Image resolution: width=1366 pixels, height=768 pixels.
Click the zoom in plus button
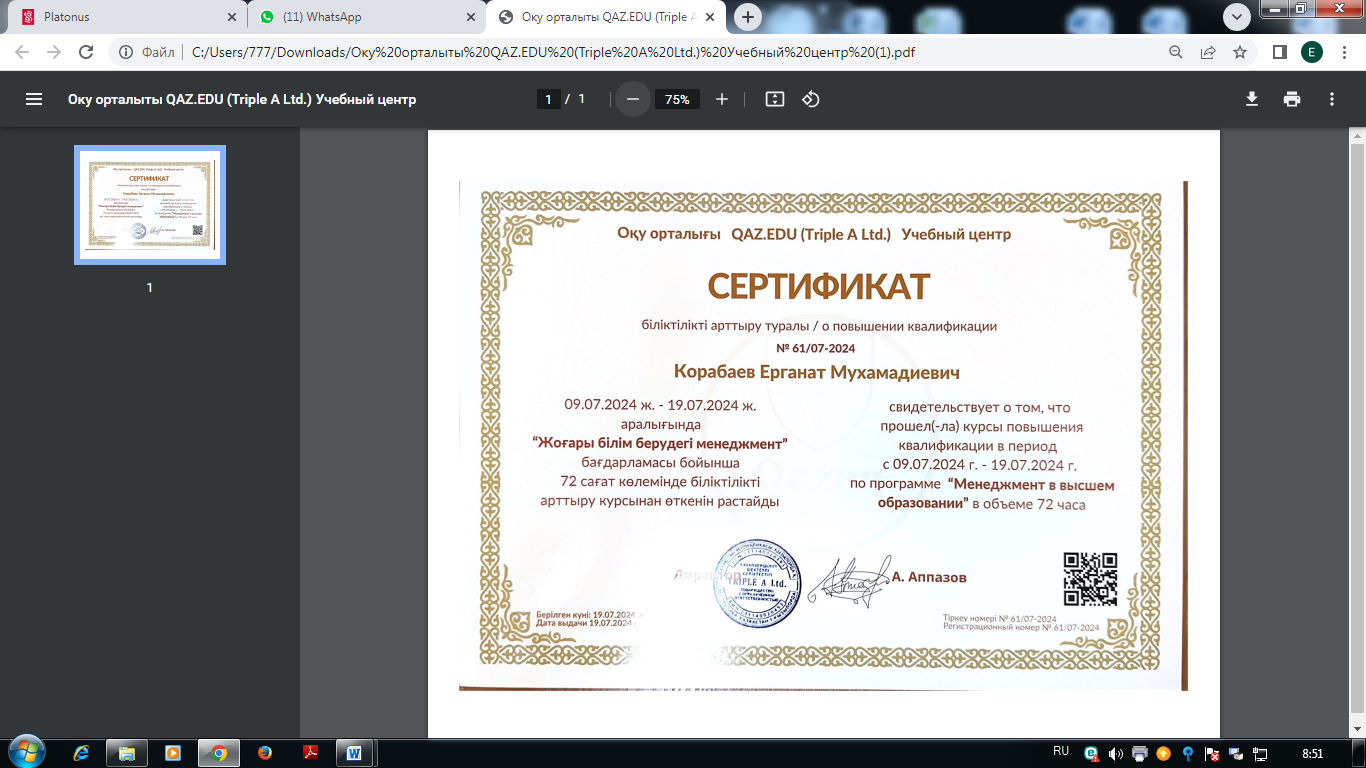(722, 99)
